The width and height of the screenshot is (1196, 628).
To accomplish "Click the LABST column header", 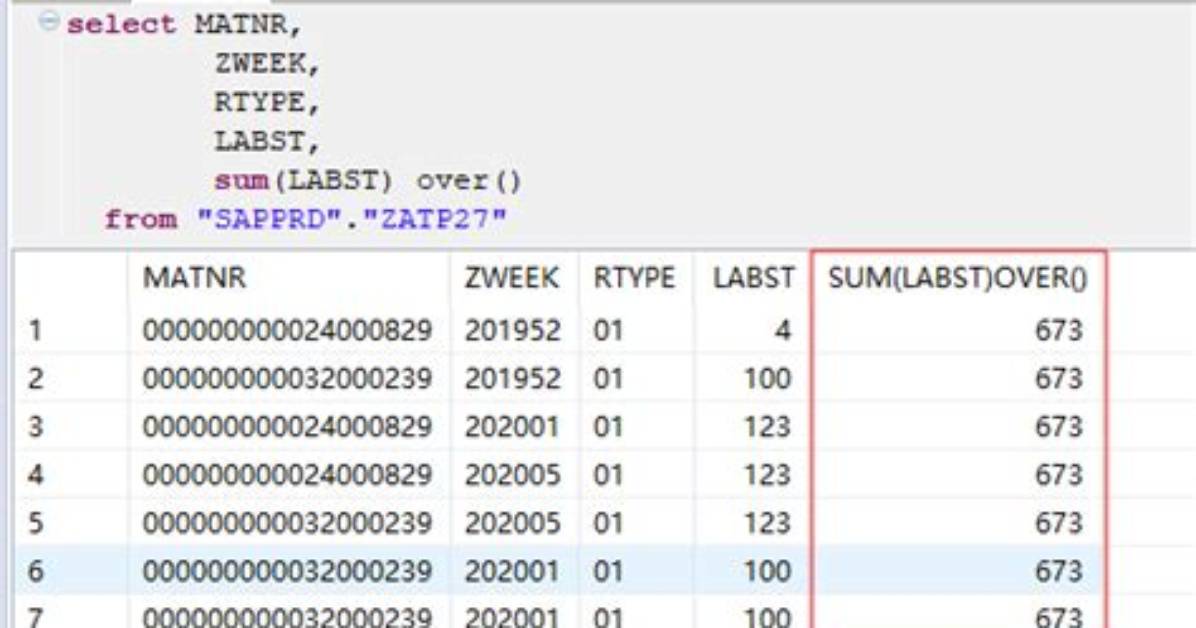I will 754,278.
